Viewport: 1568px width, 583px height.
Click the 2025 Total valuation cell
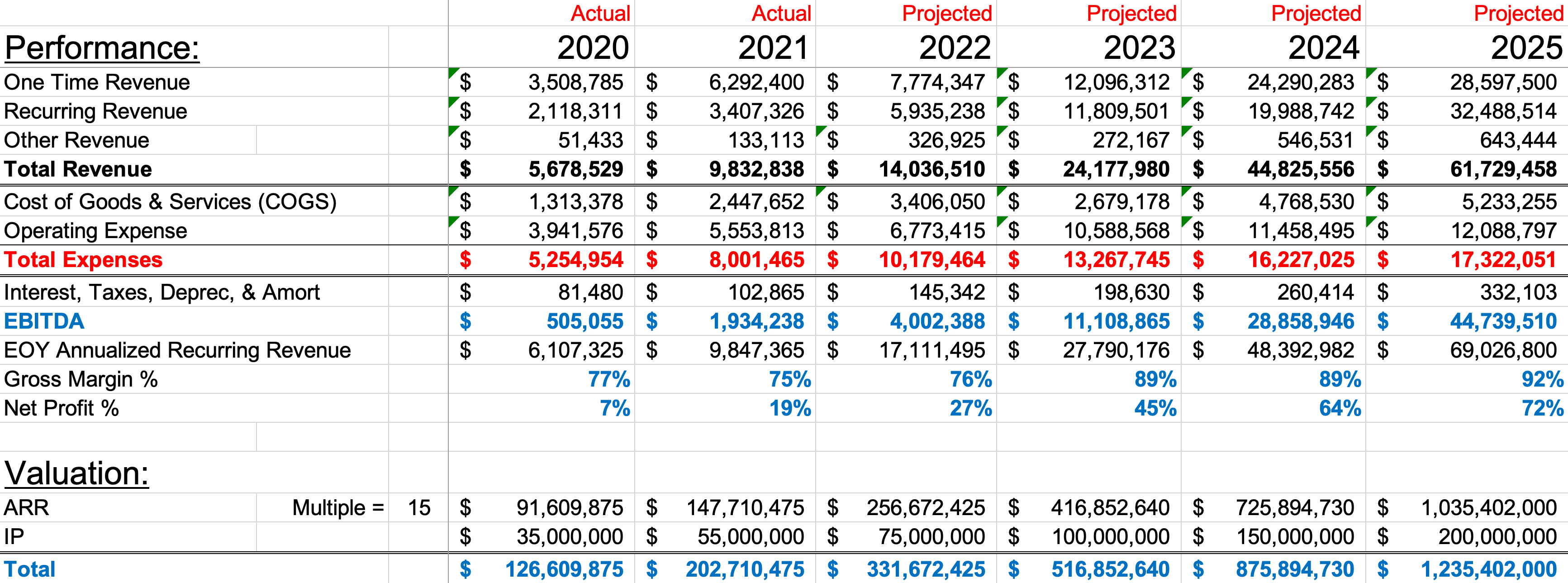coord(1487,569)
